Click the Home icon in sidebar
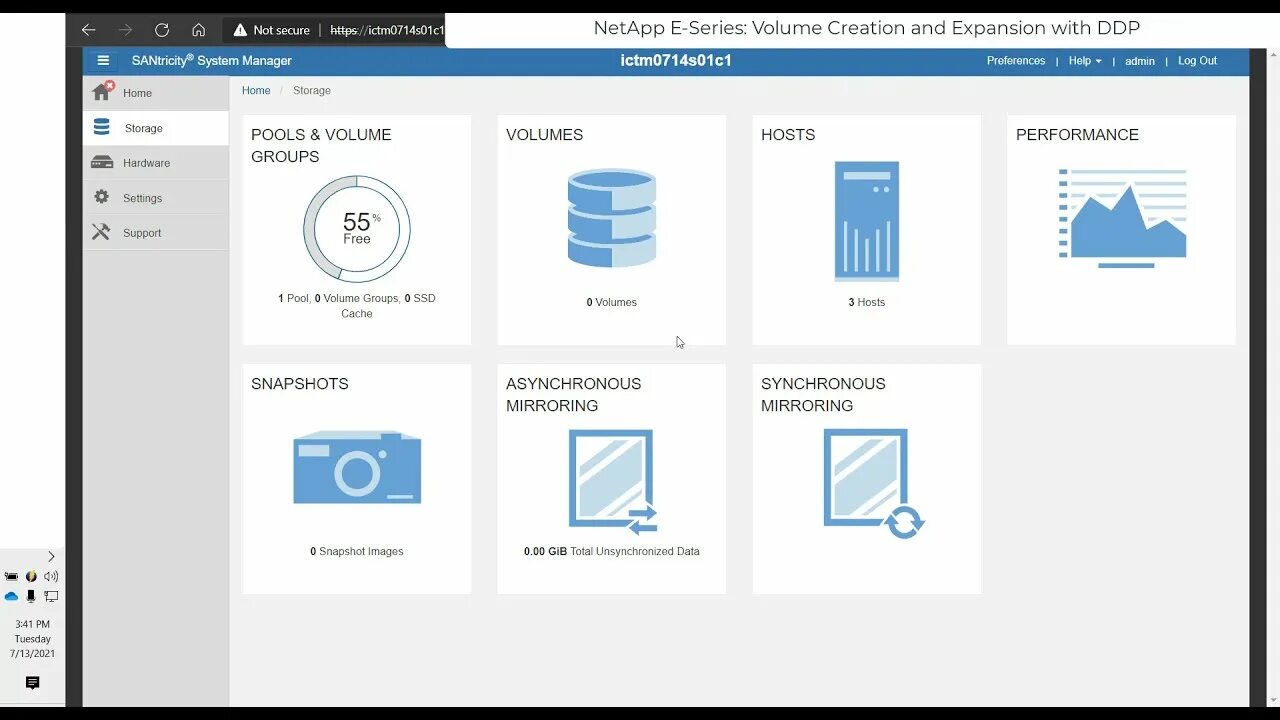The height and width of the screenshot is (720, 1280). coord(102,92)
